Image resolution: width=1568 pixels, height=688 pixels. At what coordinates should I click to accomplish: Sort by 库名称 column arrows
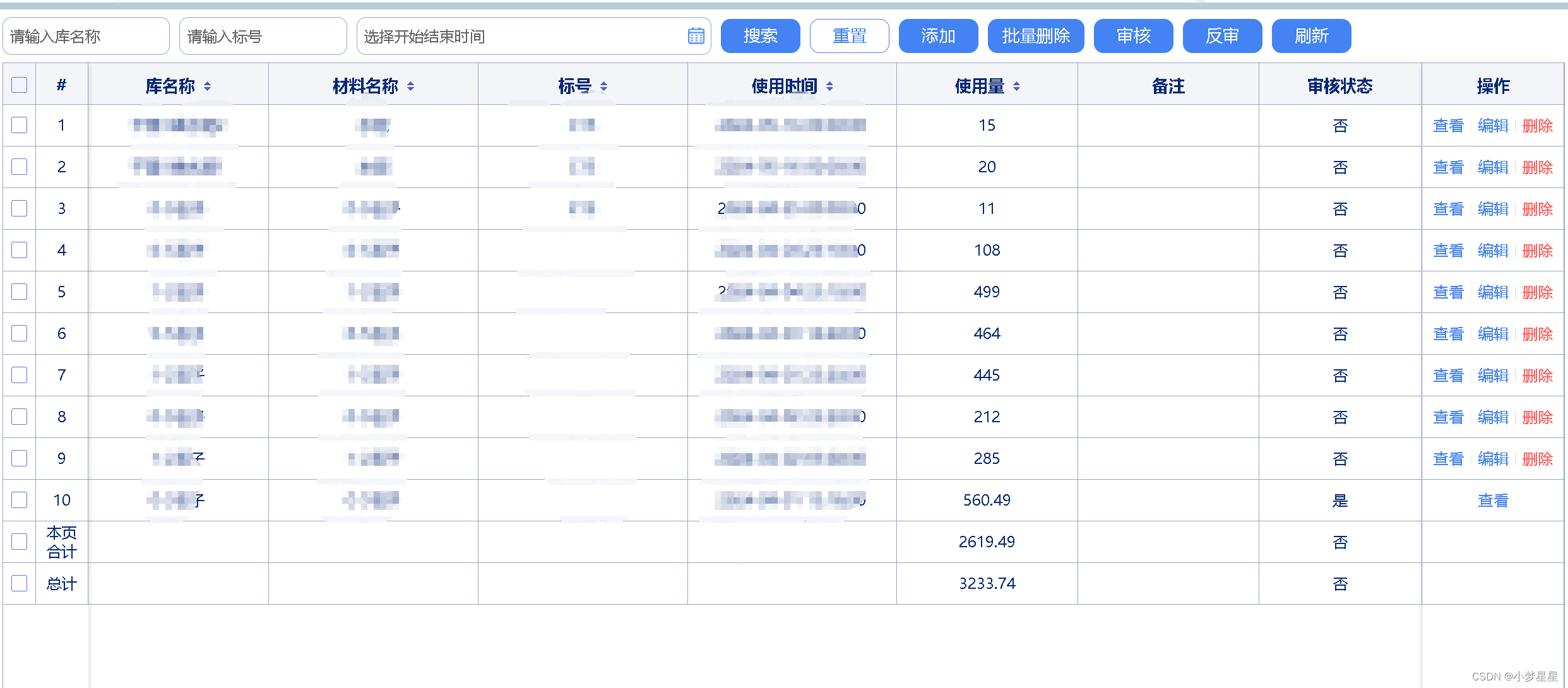coord(207,86)
